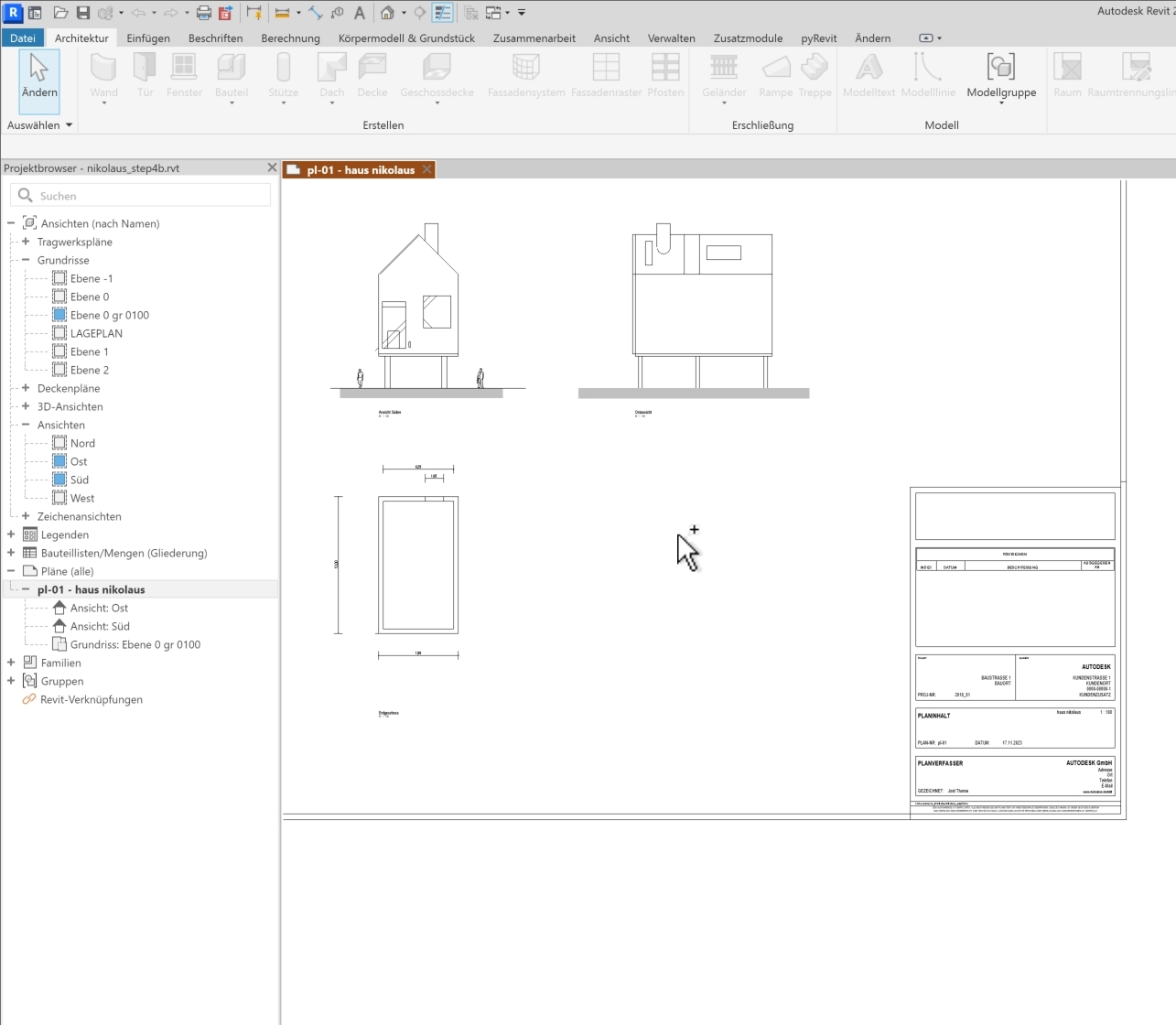The image size is (1176, 1025).
Task: Switch to the Ansicht ribbon tab
Action: tap(611, 38)
